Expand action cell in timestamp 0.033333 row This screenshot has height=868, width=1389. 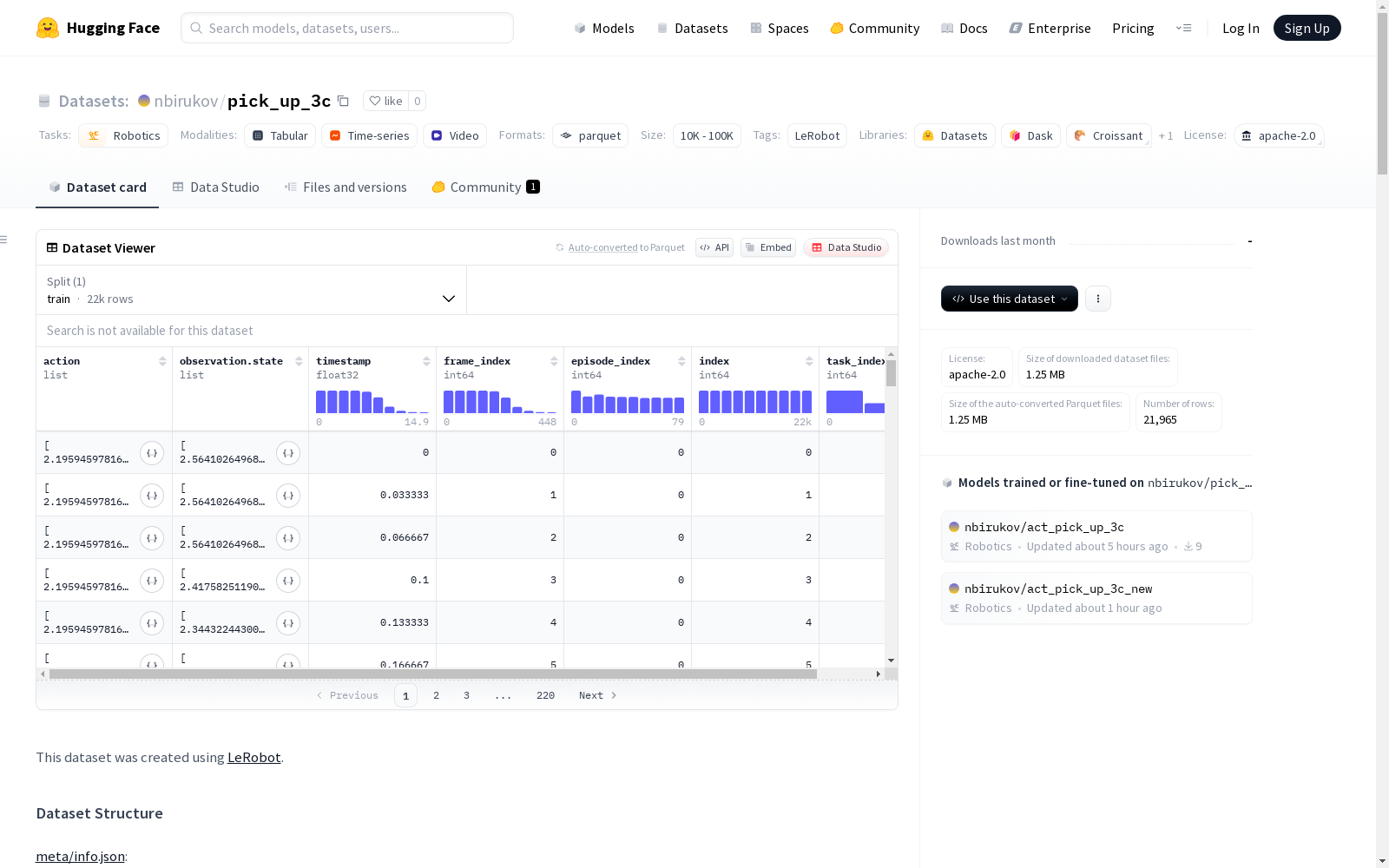(x=152, y=496)
